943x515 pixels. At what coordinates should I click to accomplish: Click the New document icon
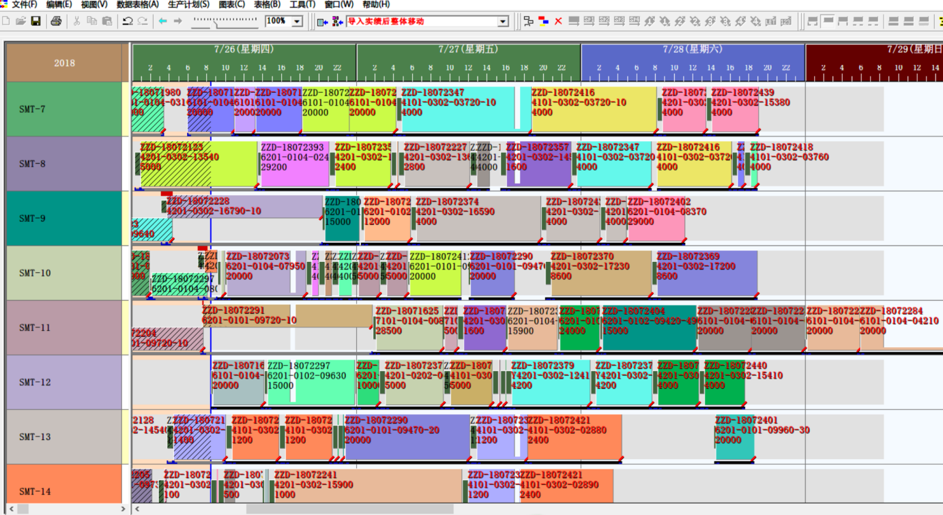[x=7, y=21]
